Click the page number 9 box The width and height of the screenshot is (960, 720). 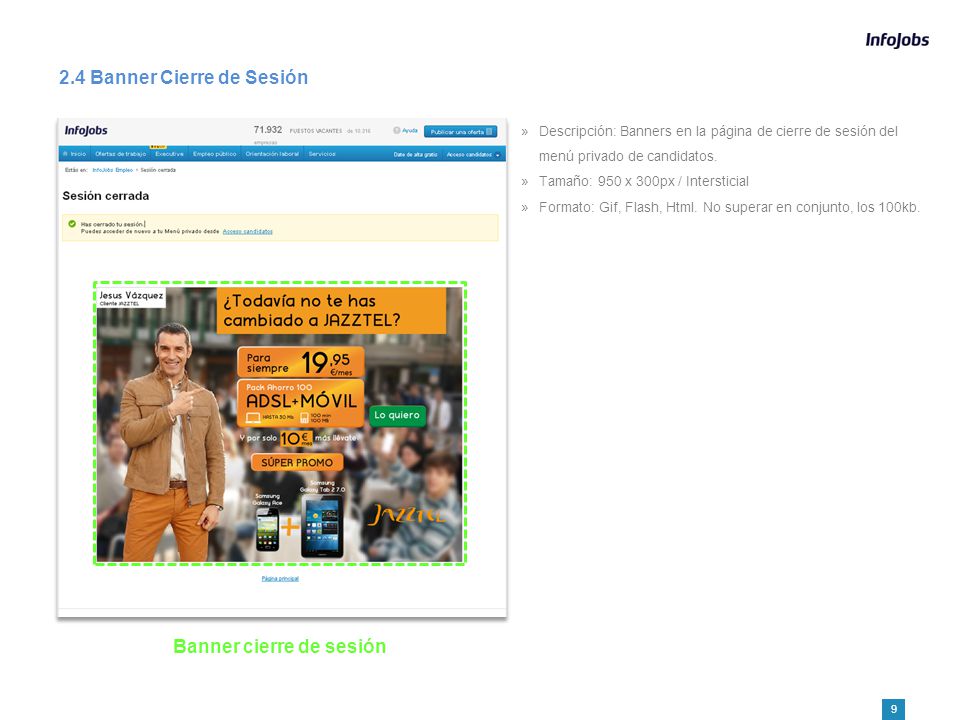(x=893, y=709)
